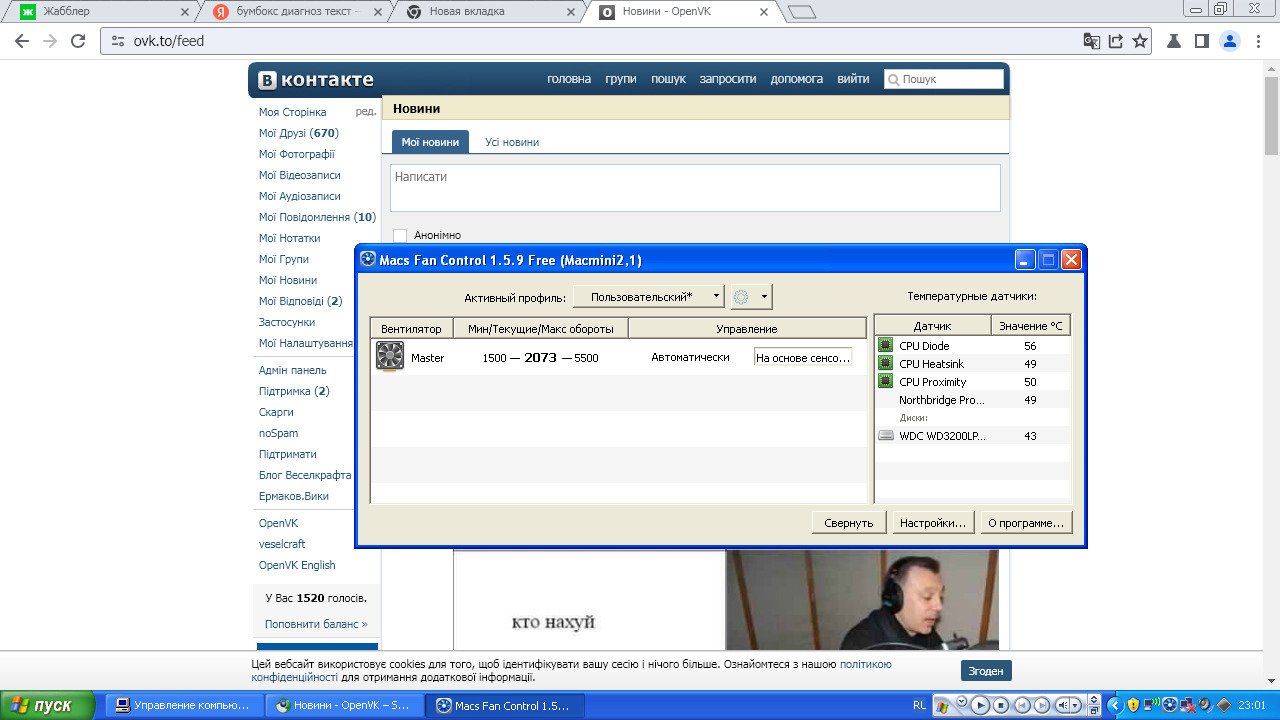This screenshot has height=720, width=1280.
Task: Click the browser address bar
Action: (590, 41)
